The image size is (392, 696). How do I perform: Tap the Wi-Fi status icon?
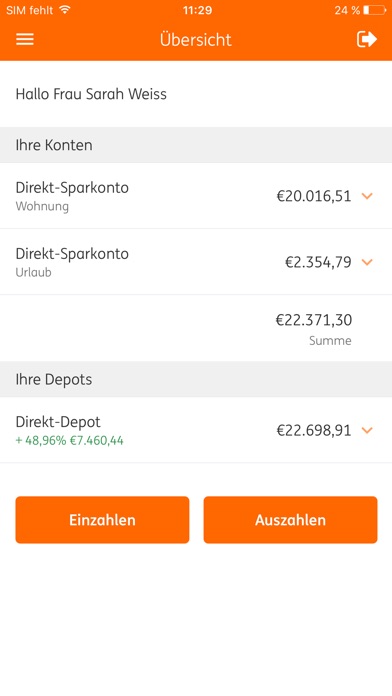[65, 10]
